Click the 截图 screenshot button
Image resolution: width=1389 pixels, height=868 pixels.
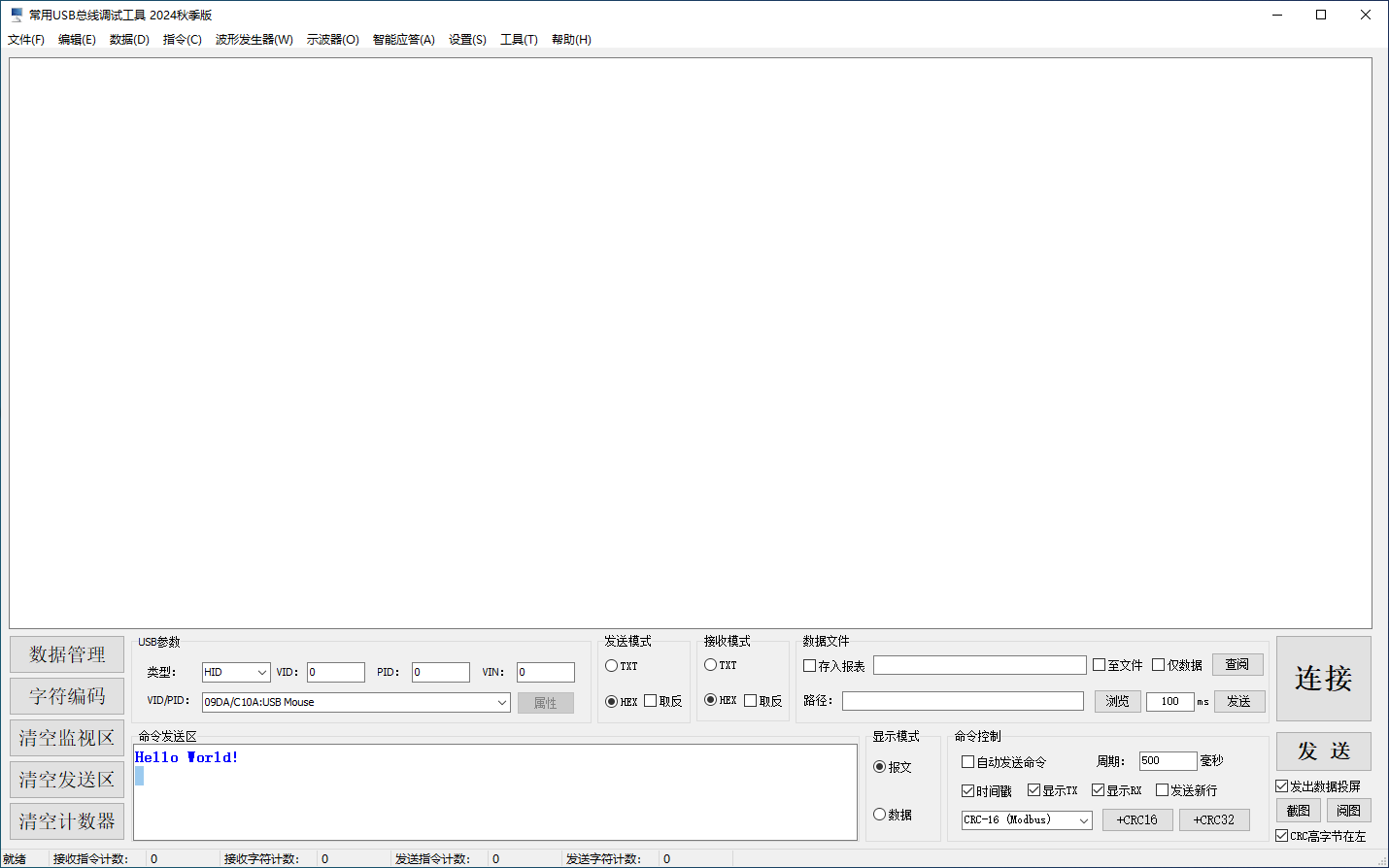click(1298, 811)
